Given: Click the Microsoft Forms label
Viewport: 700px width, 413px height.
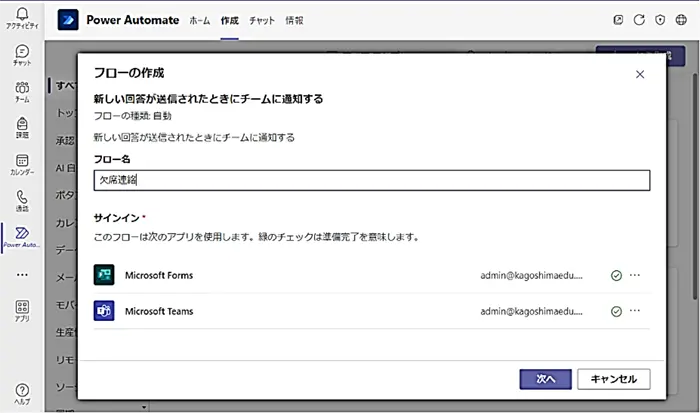Looking at the screenshot, I should pos(159,275).
